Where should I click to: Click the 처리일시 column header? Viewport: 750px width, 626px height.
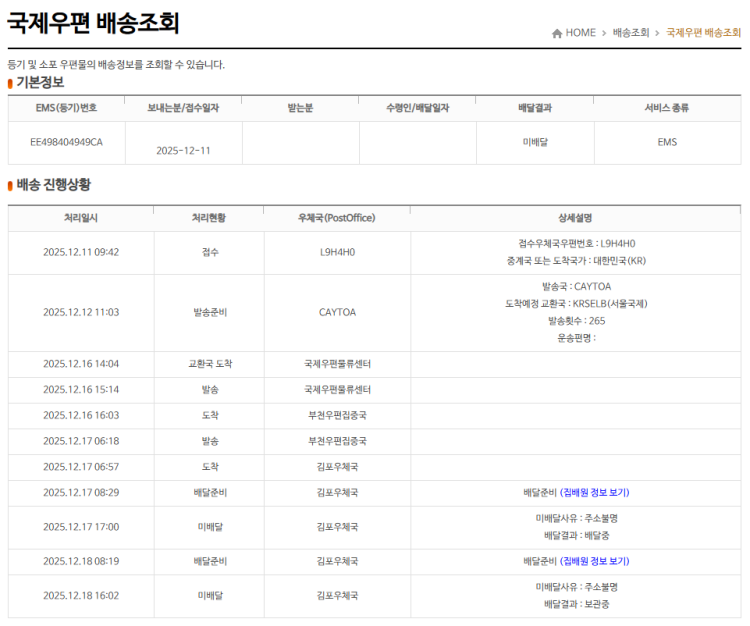point(81,218)
